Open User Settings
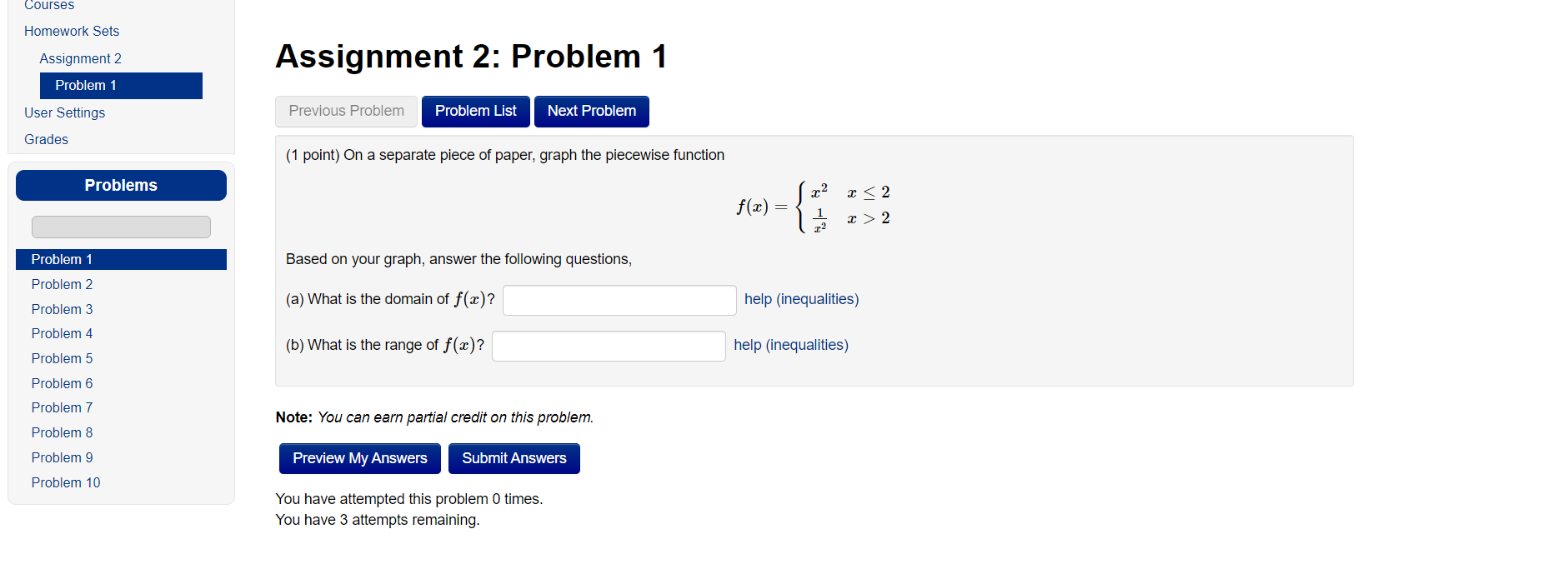Screen dimensions: 1568x569 tap(64, 112)
